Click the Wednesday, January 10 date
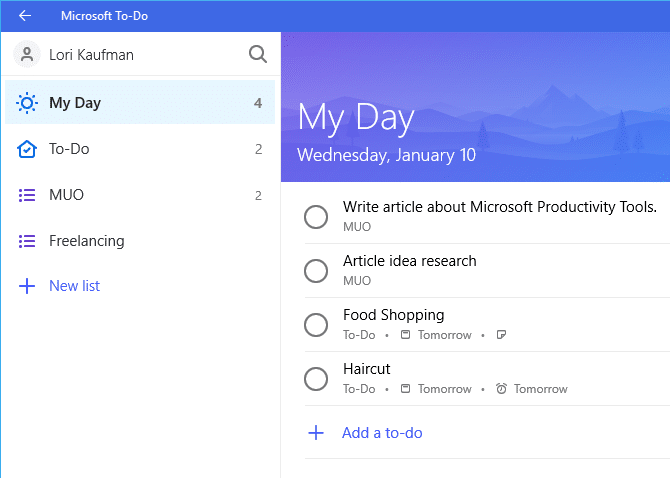The image size is (670, 478). coord(386,155)
